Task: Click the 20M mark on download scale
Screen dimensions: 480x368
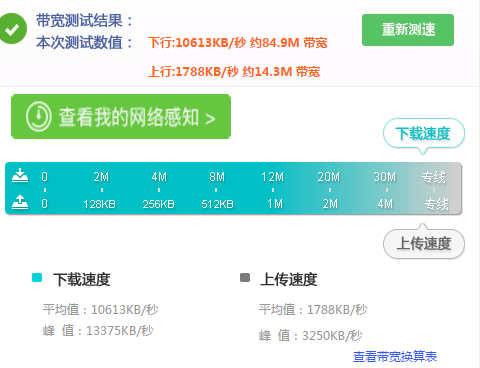Action: (x=329, y=177)
